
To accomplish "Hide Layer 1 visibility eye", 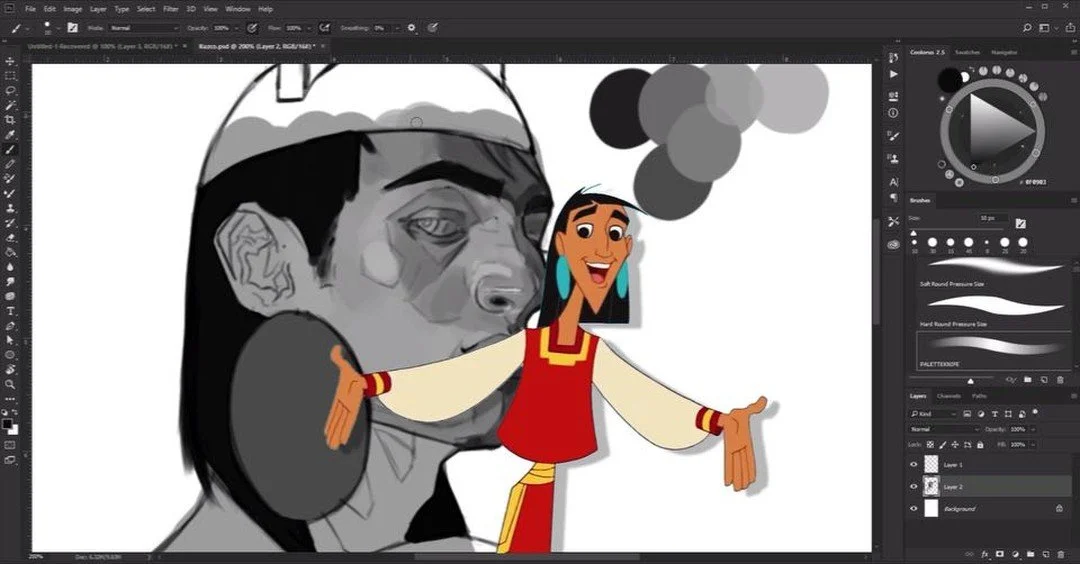I will 914,465.
